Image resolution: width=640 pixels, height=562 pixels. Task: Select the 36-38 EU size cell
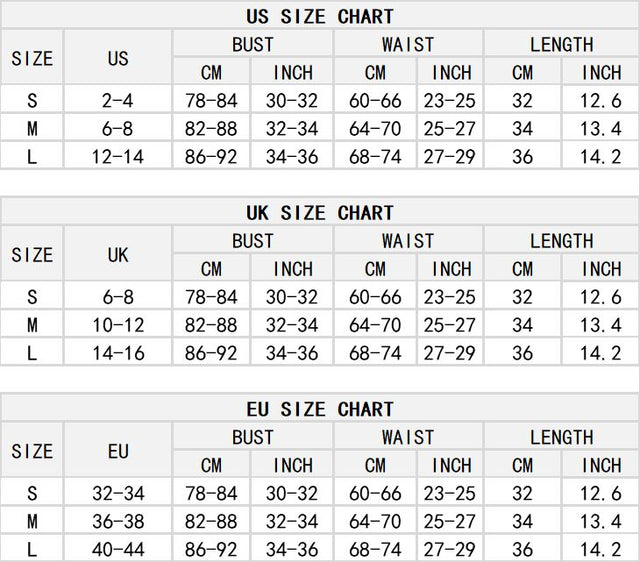[118, 521]
